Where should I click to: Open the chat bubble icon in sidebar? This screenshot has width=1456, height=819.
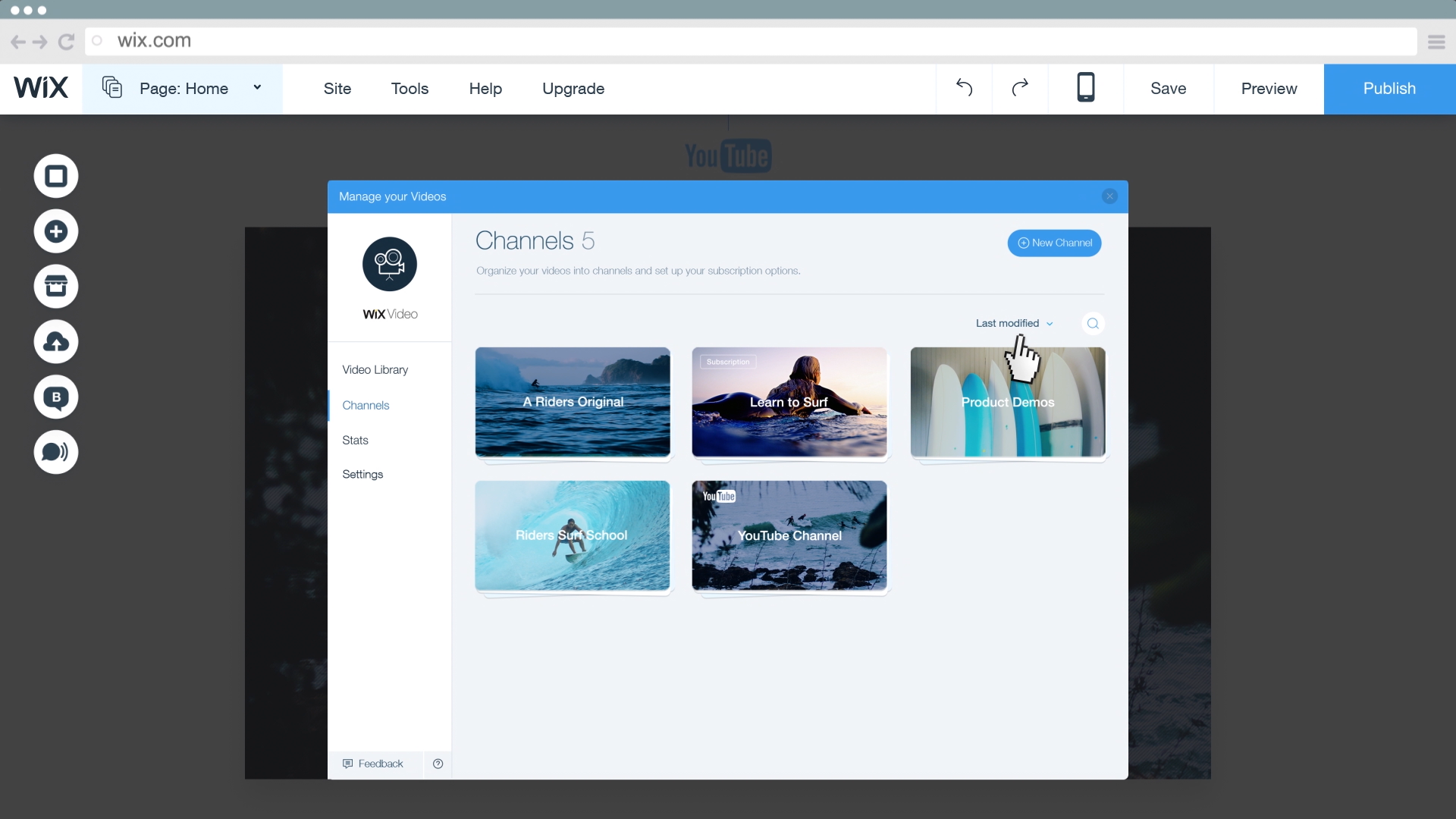[56, 452]
